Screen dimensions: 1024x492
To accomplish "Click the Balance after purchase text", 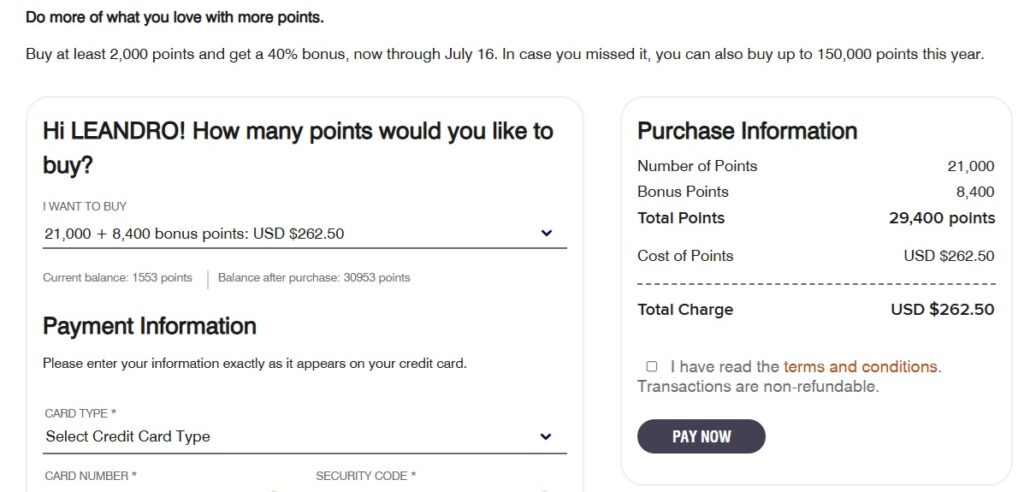I will click(313, 278).
